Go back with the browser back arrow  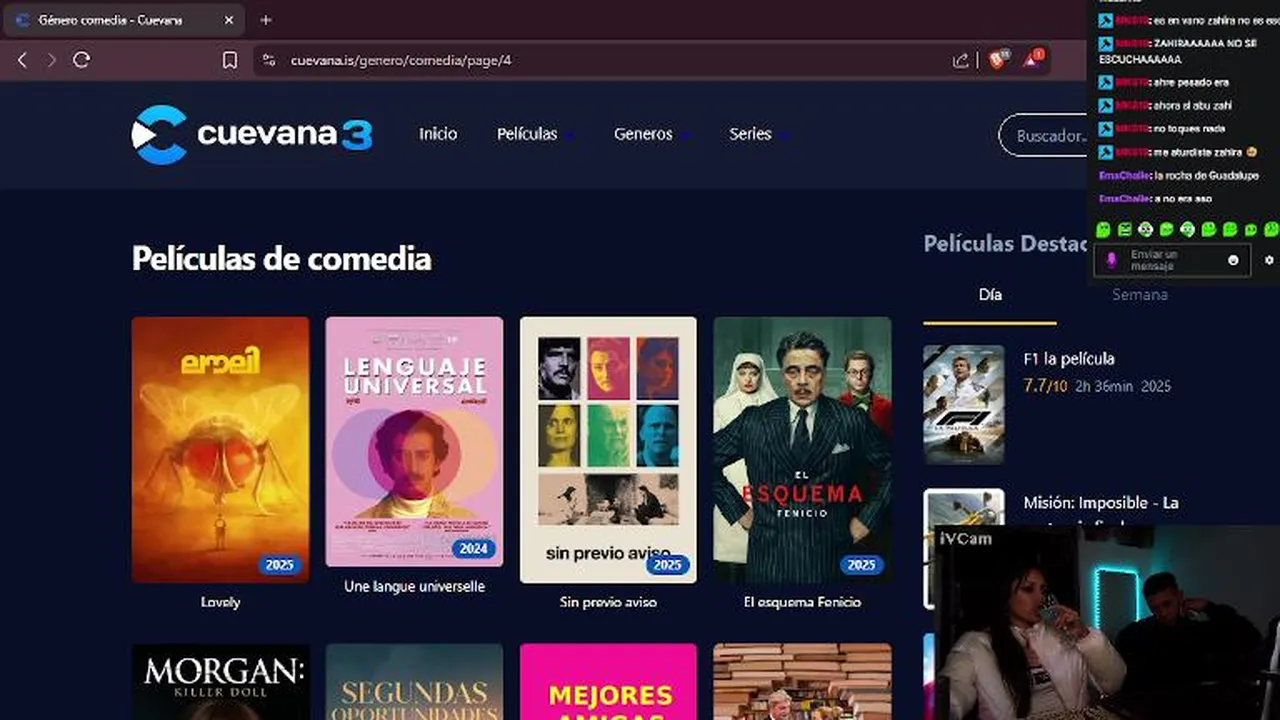pyautogui.click(x=22, y=60)
